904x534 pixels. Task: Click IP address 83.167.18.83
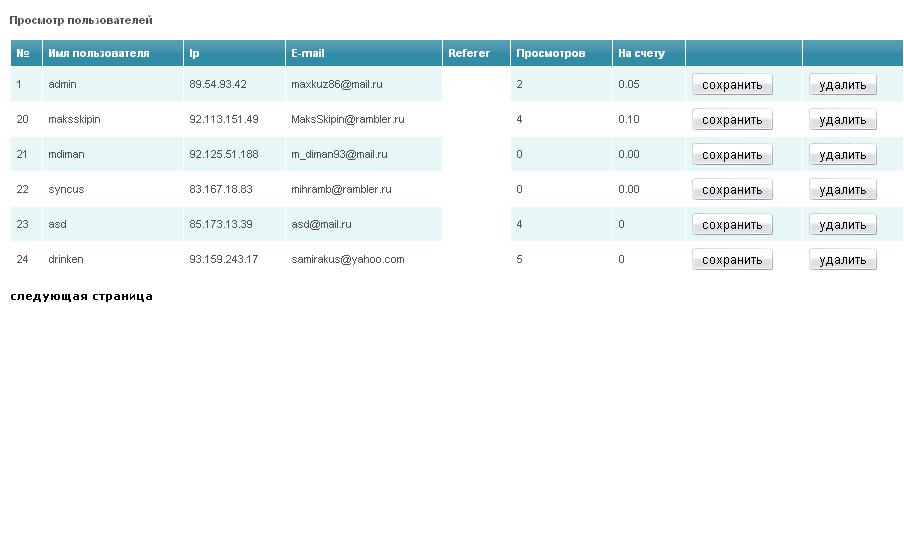point(221,189)
